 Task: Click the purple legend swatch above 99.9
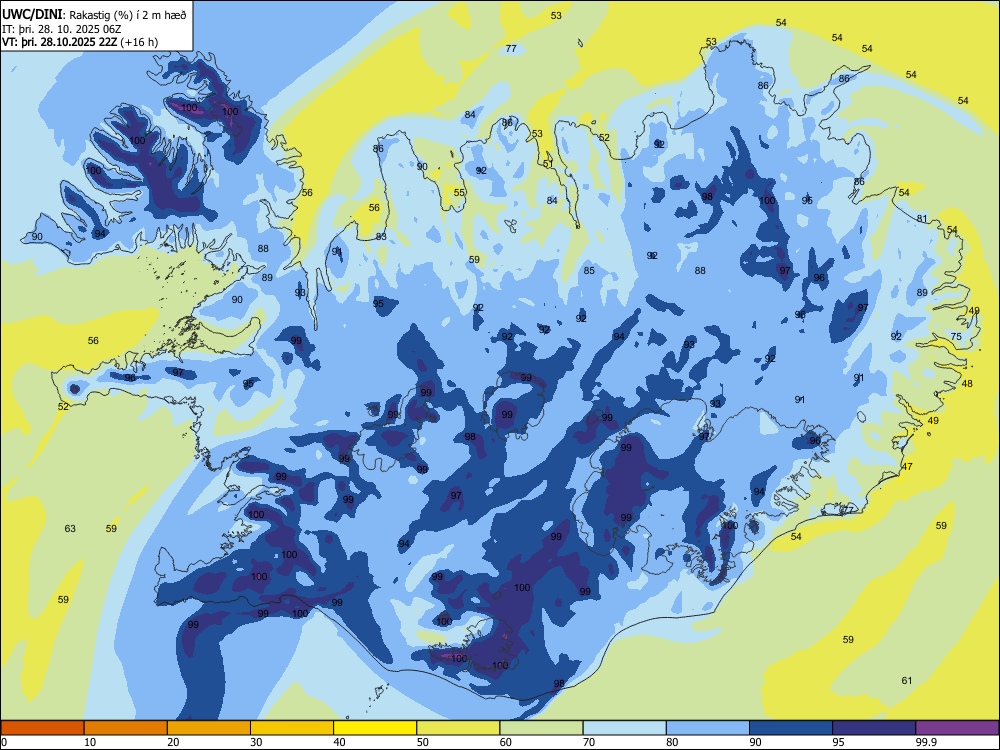957,728
